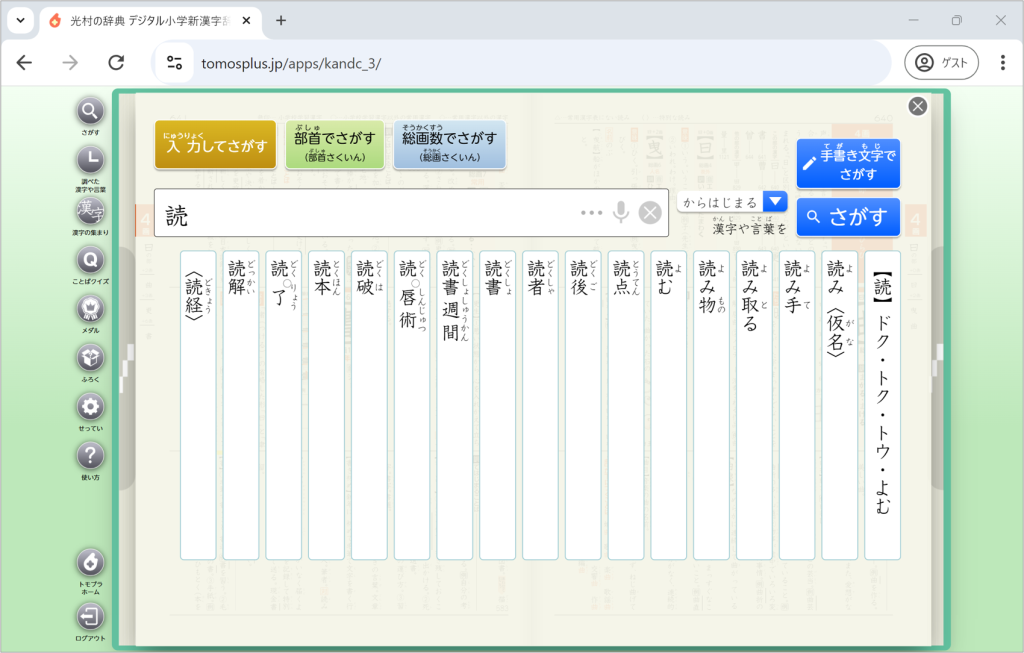Open the 読書 result
The height and width of the screenshot is (653, 1024).
pos(498,405)
